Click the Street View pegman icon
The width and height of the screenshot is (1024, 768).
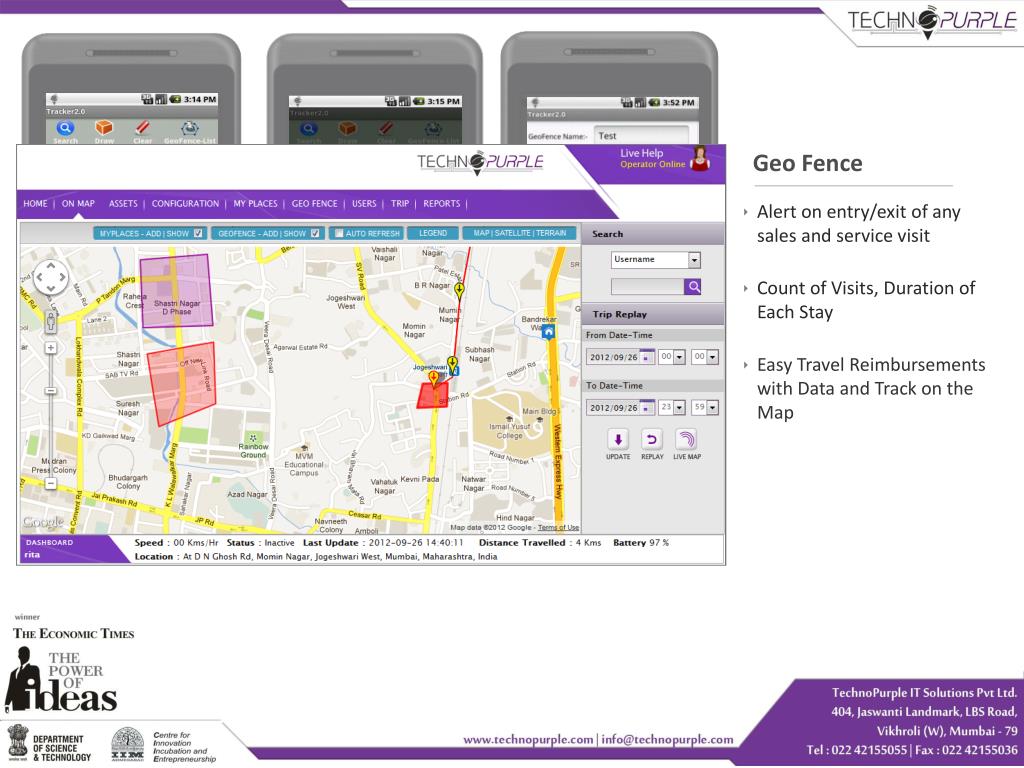coord(51,321)
